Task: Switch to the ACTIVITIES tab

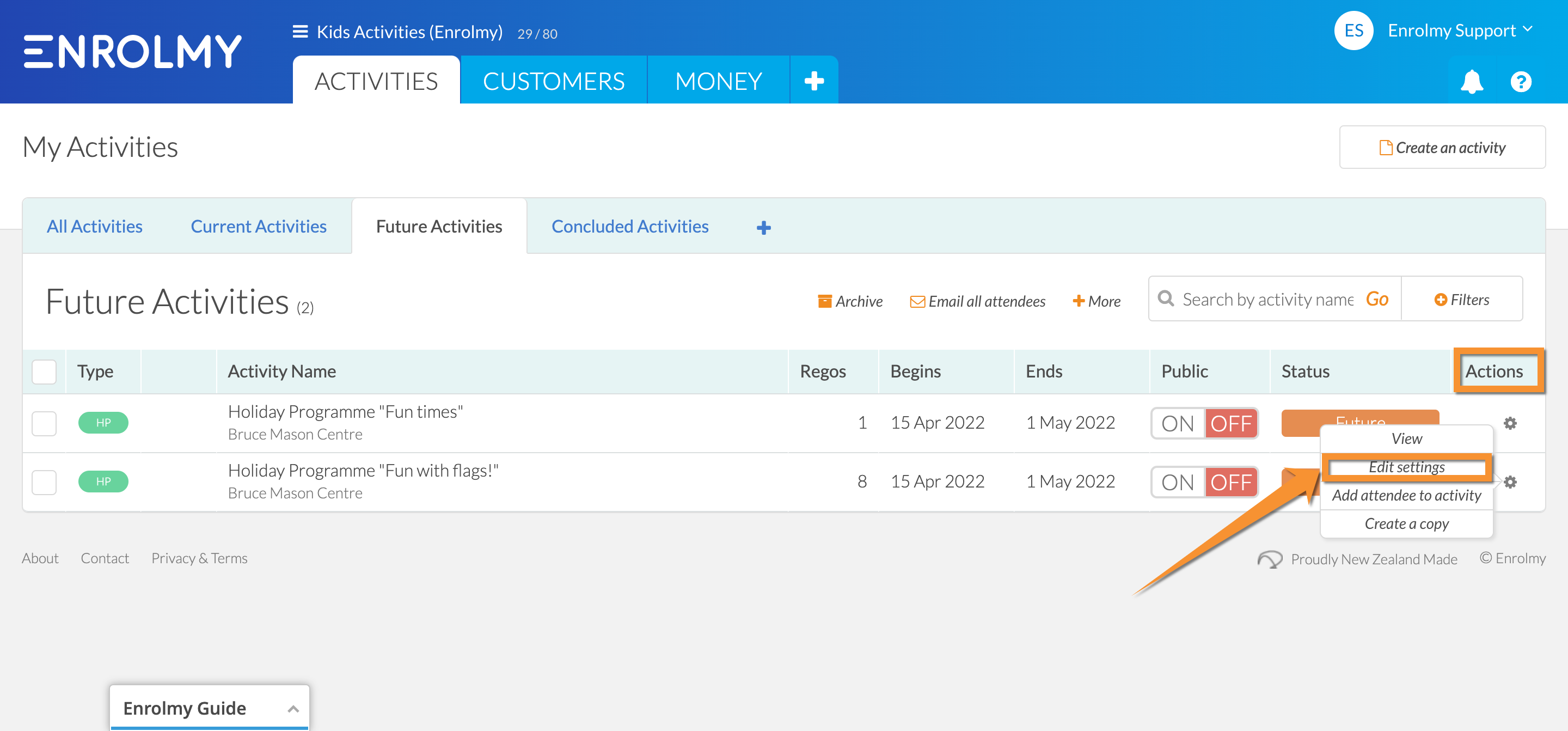Action: (x=376, y=81)
